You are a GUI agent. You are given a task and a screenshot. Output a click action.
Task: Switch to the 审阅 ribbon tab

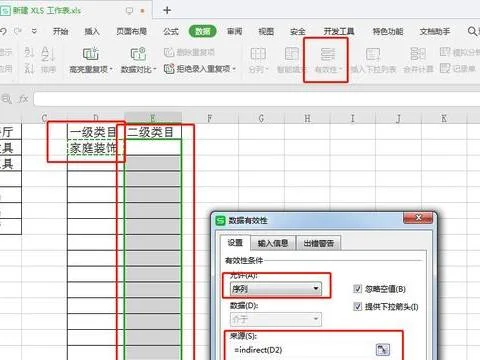(234, 31)
